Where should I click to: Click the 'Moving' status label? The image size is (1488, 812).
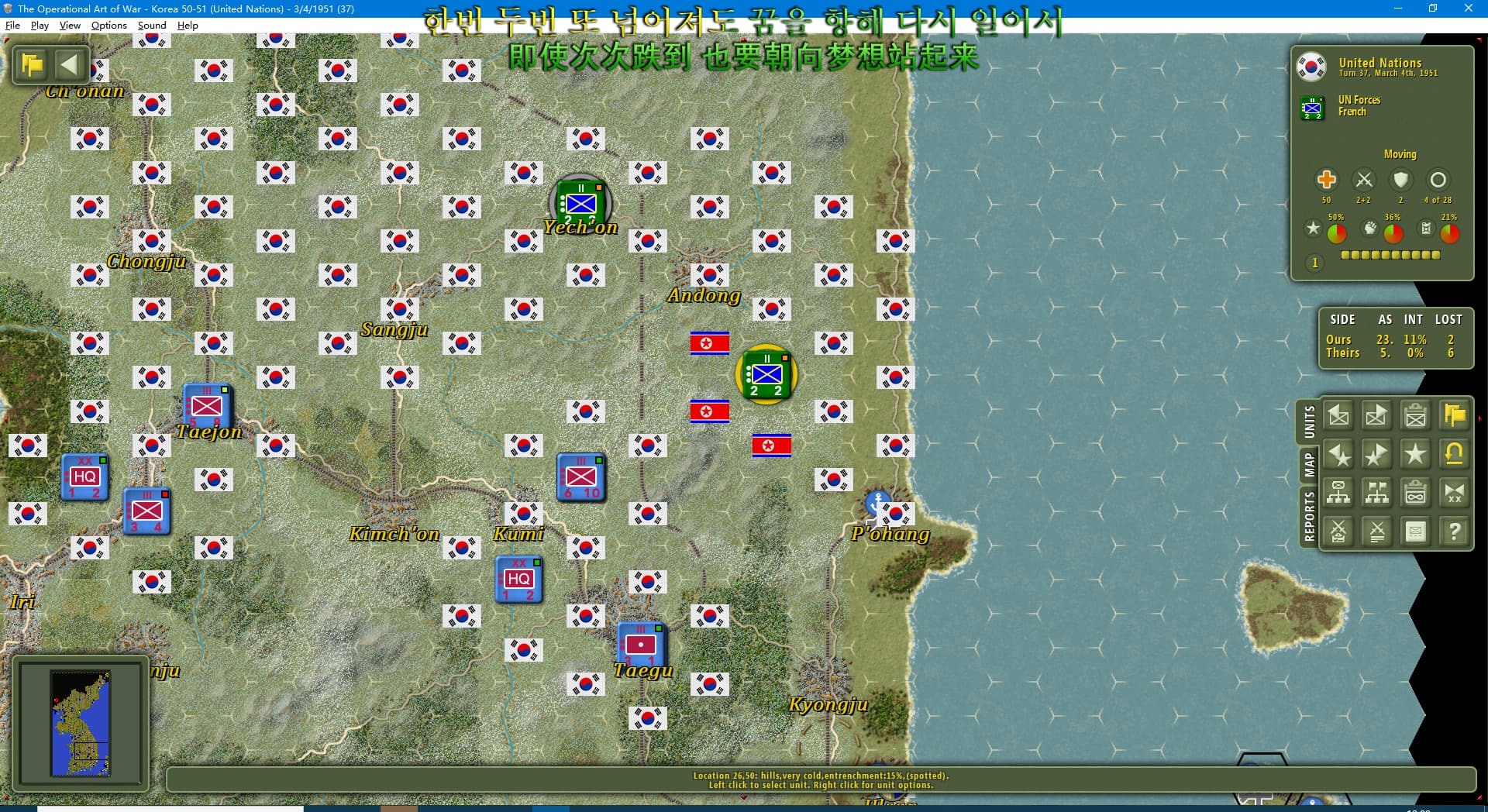(1400, 154)
